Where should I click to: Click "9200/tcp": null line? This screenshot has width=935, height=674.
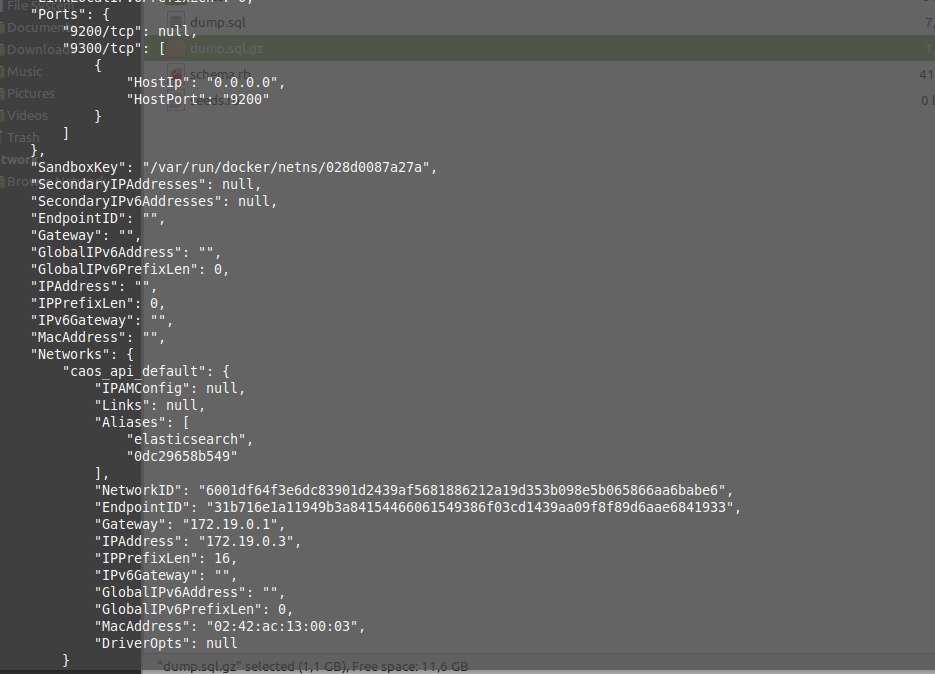coord(130,31)
